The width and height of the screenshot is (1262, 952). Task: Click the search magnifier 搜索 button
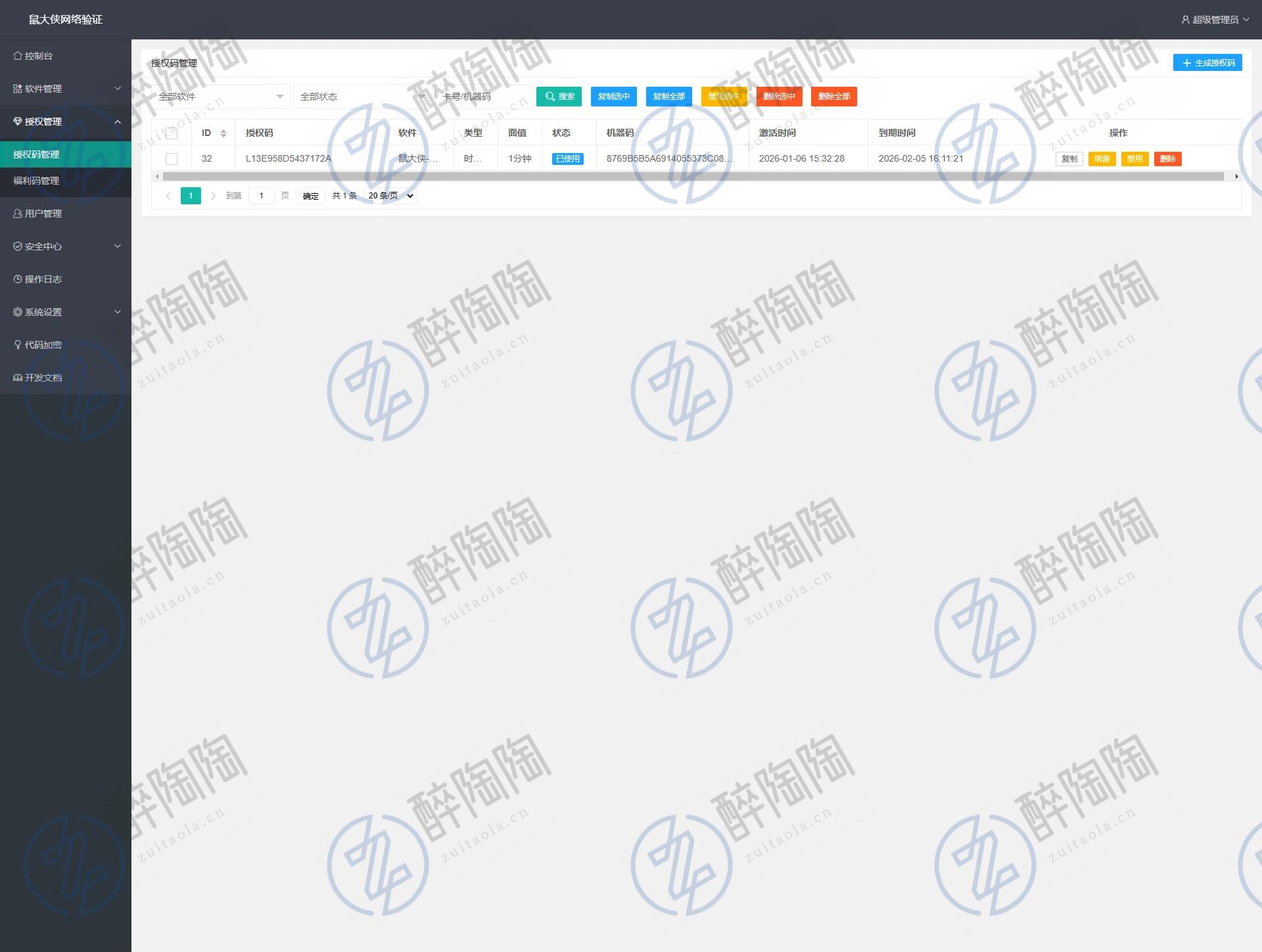point(559,97)
